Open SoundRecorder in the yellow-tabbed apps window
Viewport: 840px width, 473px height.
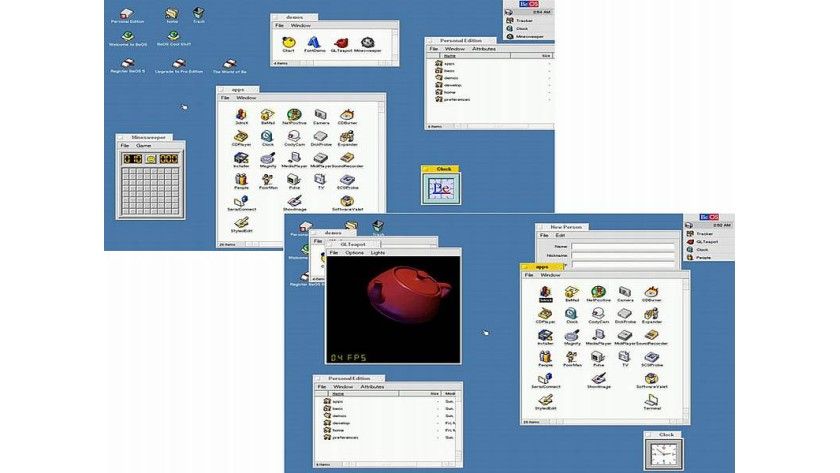(x=651, y=337)
